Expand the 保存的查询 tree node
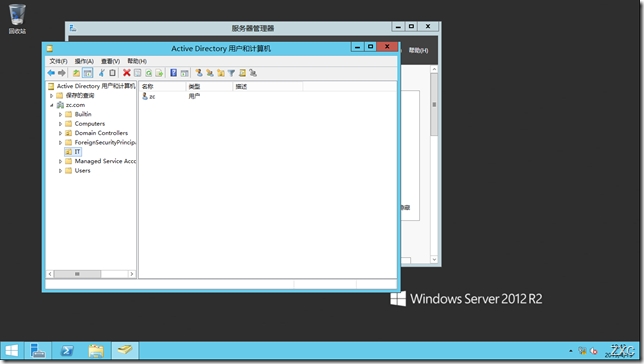The image size is (644, 364). (52, 96)
